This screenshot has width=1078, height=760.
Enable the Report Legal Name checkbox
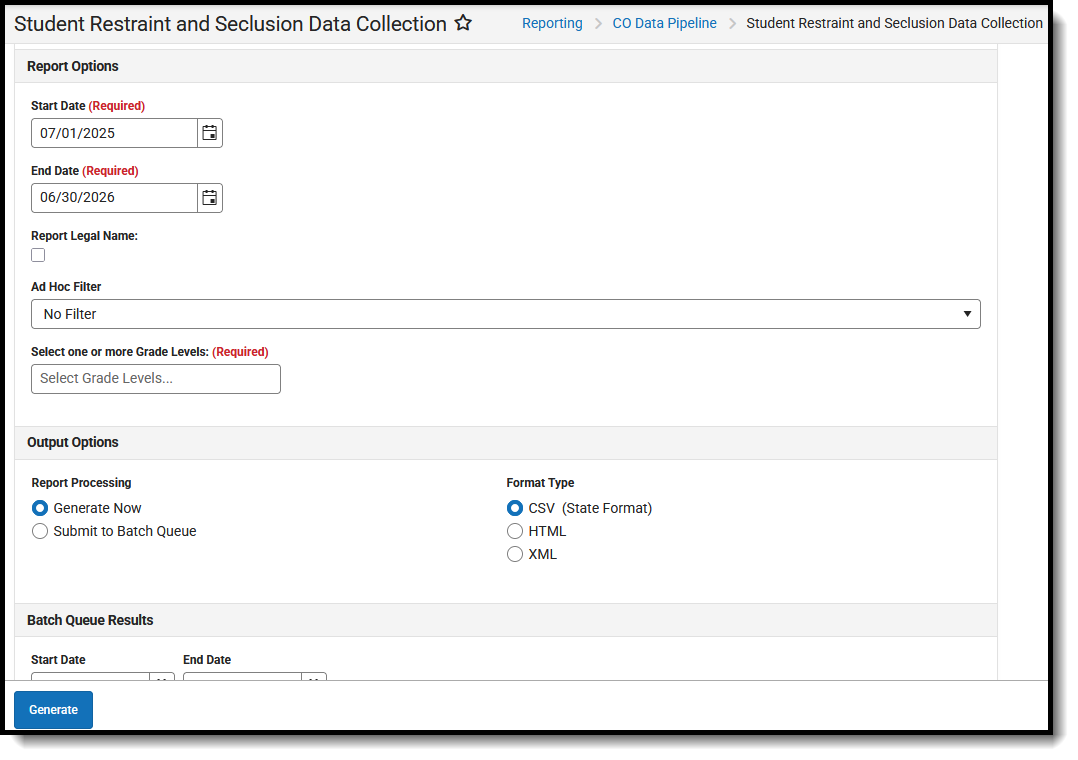[37, 254]
